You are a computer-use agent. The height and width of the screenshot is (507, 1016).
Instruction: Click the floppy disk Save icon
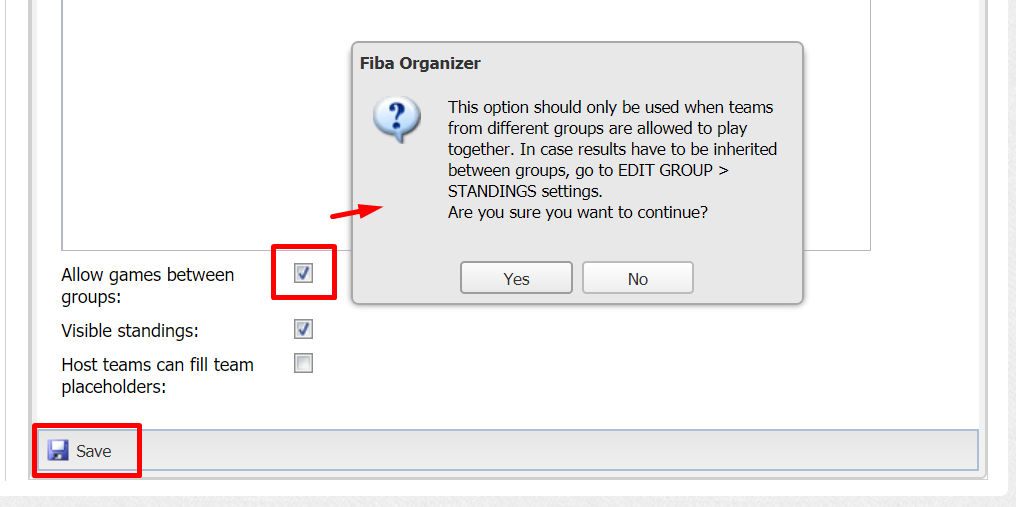point(58,451)
